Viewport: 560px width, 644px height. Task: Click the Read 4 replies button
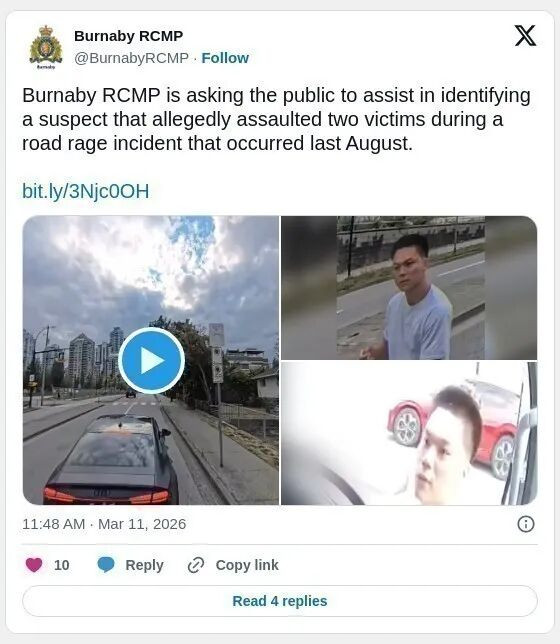click(x=280, y=601)
